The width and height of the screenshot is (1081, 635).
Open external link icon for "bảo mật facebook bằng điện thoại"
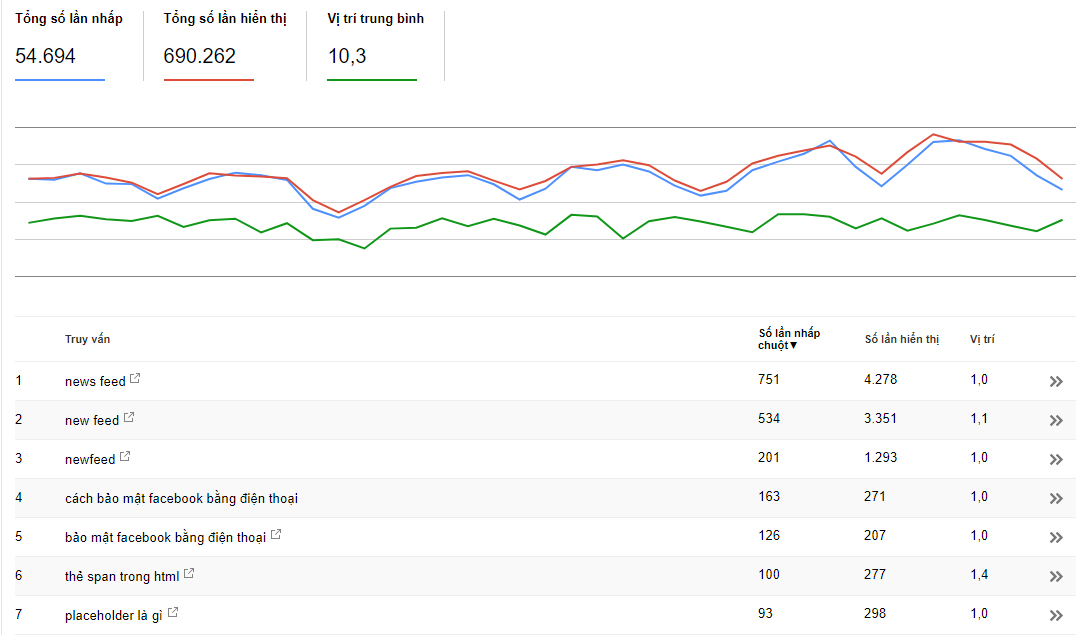tap(276, 535)
